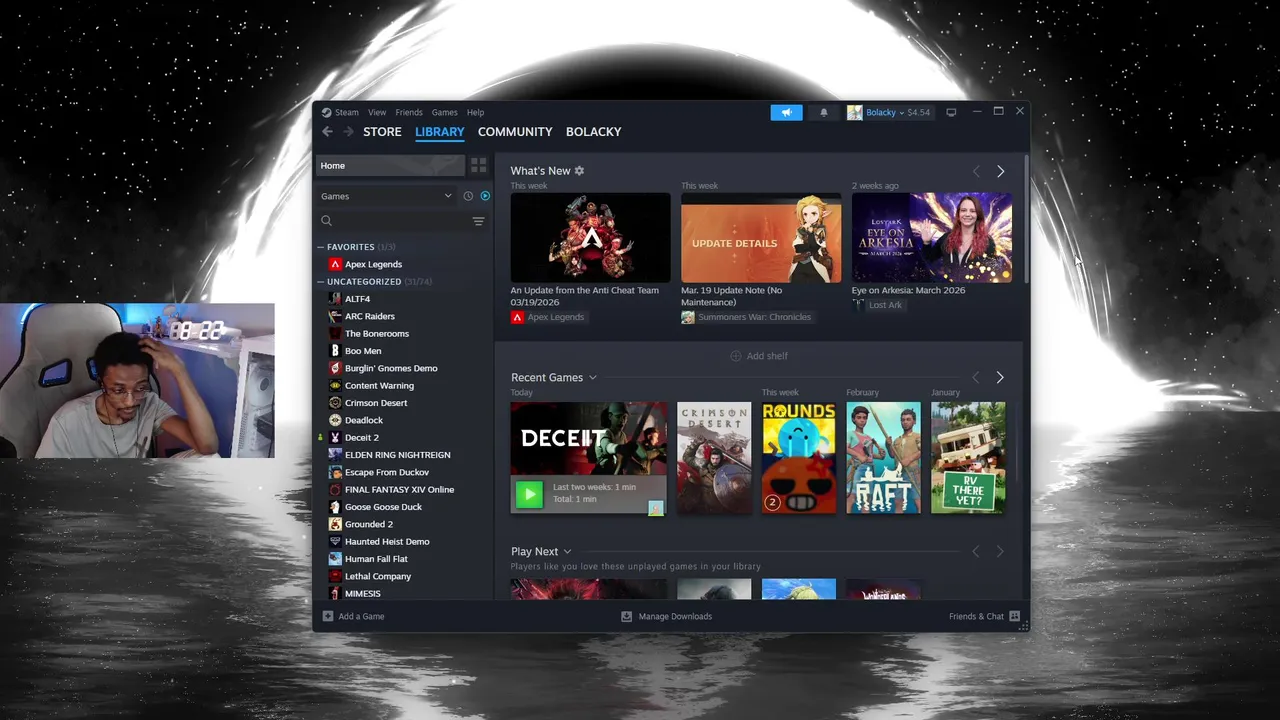Click the Deadlock game icon
Image resolution: width=1280 pixels, height=720 pixels.
click(x=336, y=420)
